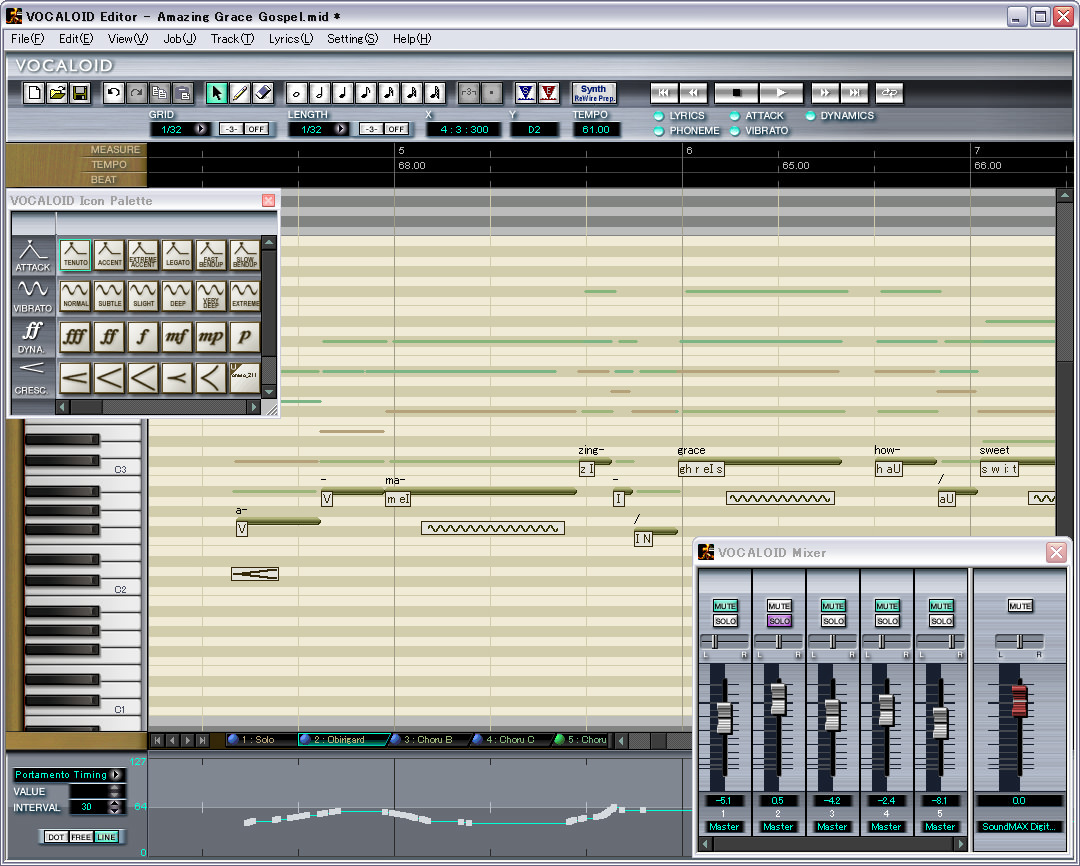This screenshot has width=1080, height=866.
Task: Open the LENGTH 1/32 dropdown arrow
Action: (x=340, y=129)
